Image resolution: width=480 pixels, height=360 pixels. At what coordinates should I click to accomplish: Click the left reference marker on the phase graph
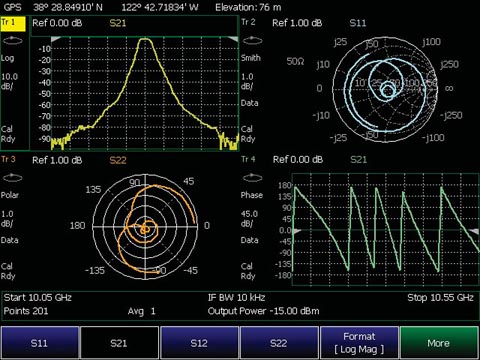point(297,231)
